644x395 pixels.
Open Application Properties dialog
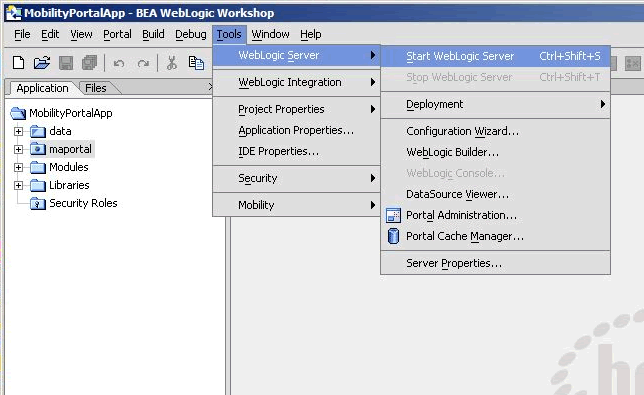click(296, 130)
